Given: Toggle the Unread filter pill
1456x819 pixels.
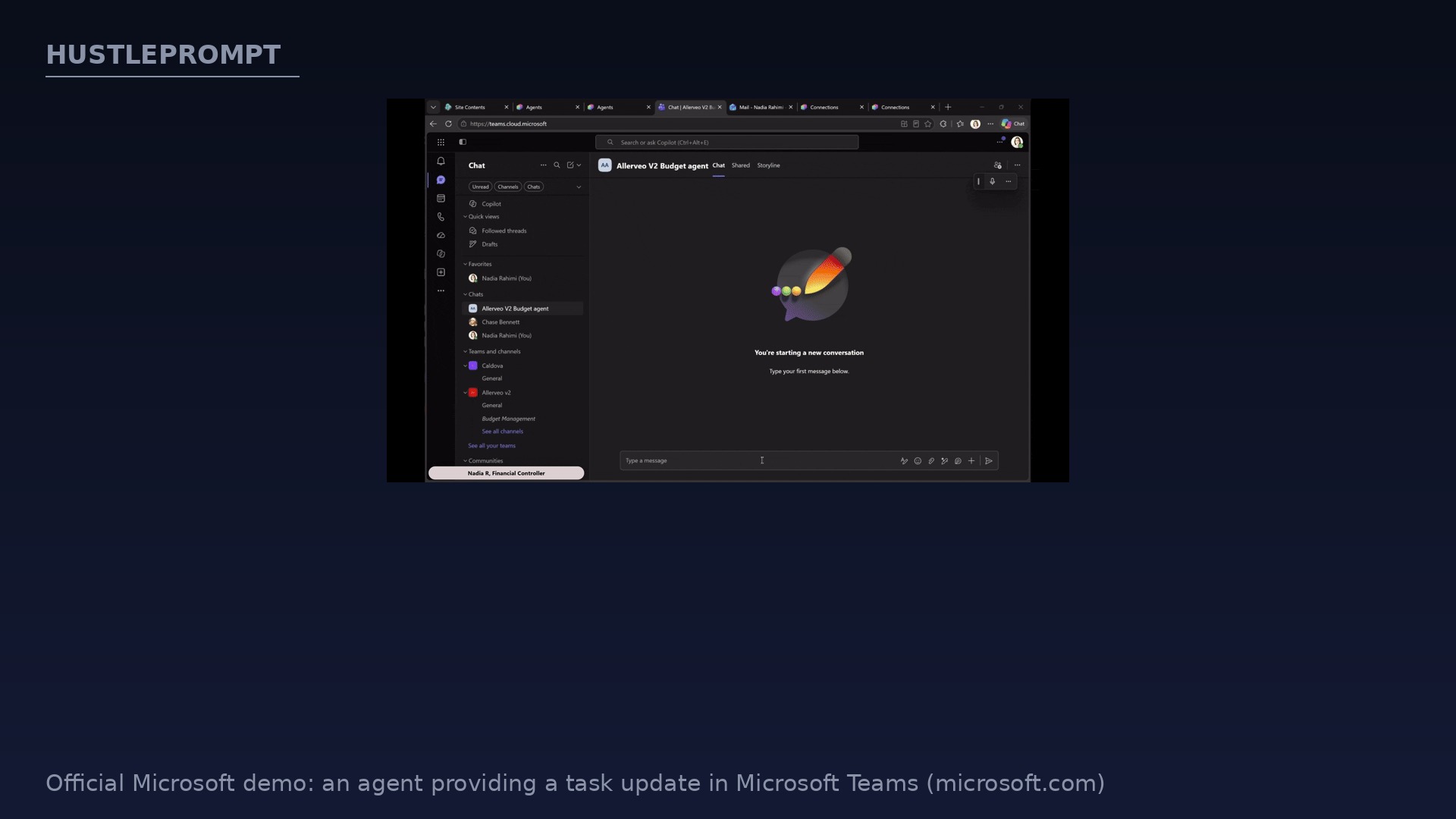Looking at the screenshot, I should coord(481,187).
